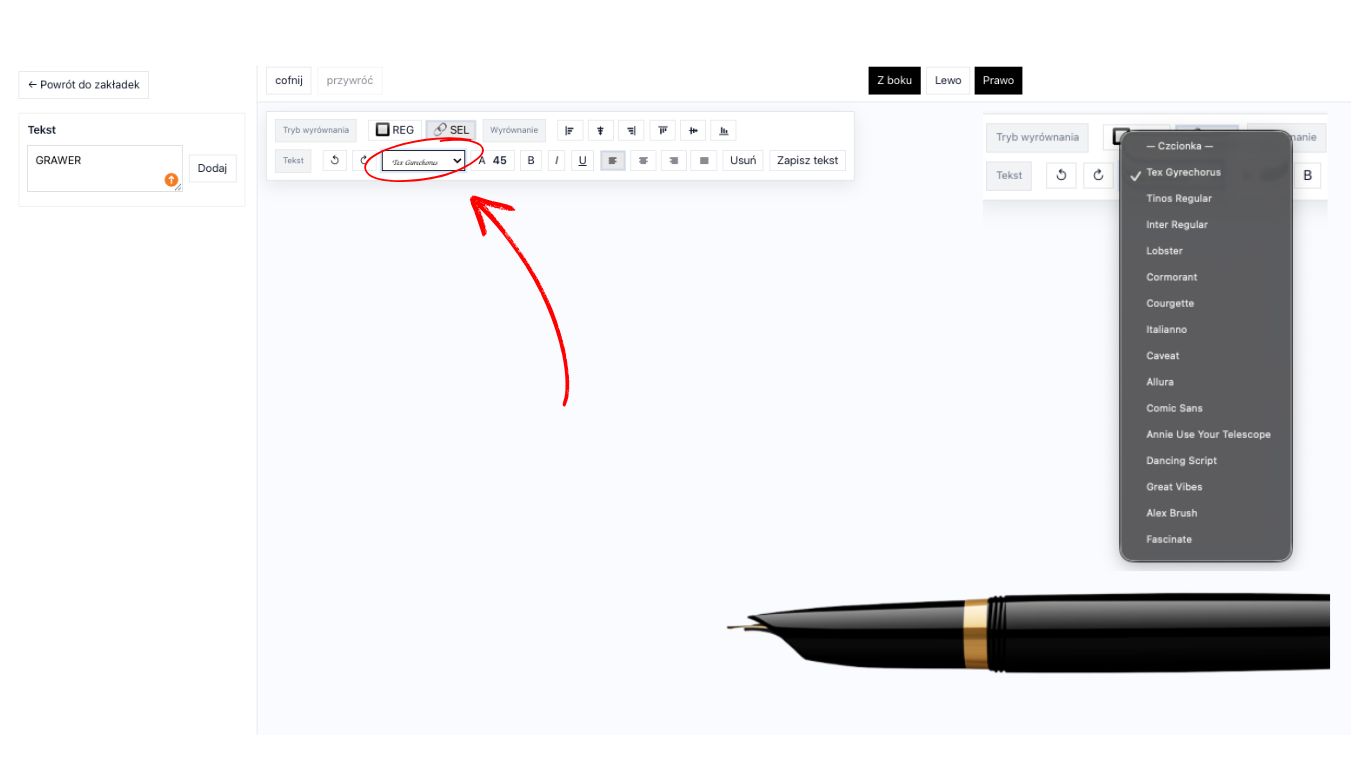This screenshot has width=1366, height=768.
Task: Apply italic formatting to text
Action: pyautogui.click(x=557, y=160)
